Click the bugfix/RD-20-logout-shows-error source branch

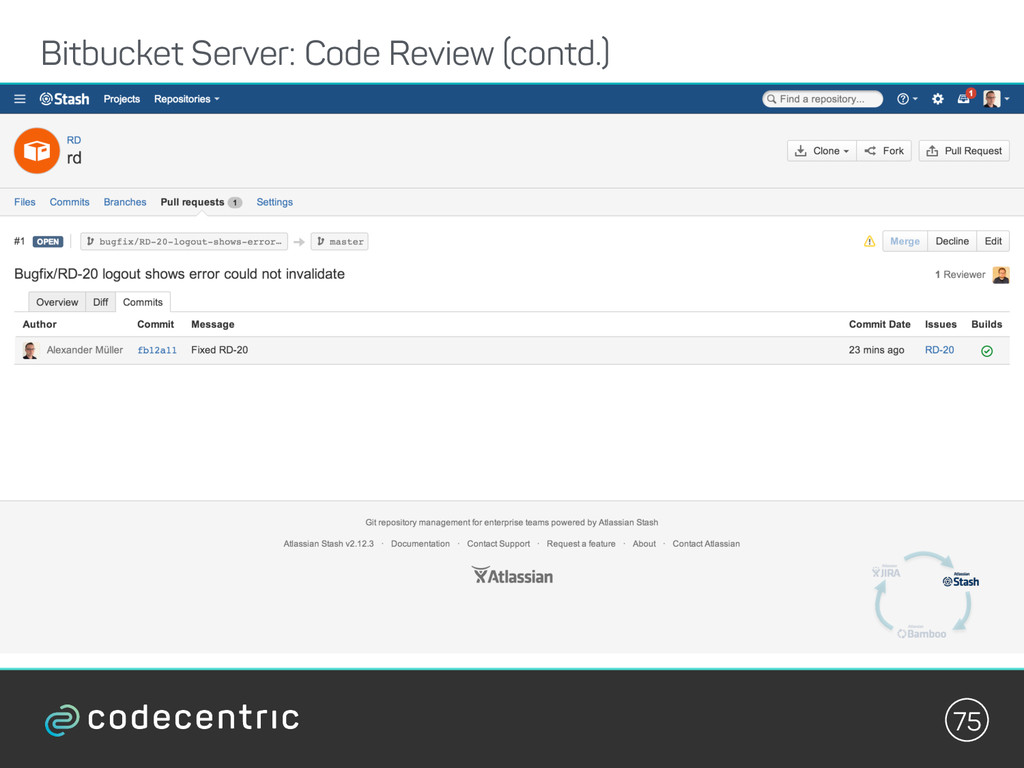point(184,242)
